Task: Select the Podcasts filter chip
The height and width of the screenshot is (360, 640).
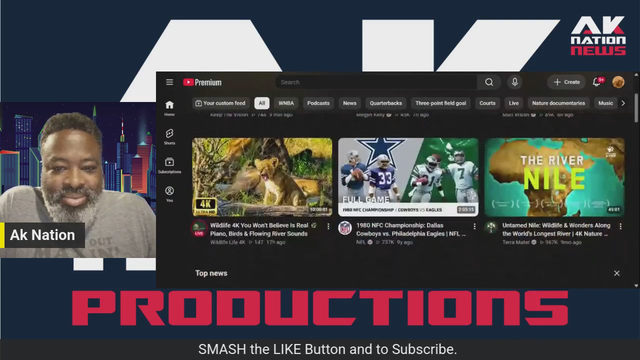Action: (x=318, y=103)
